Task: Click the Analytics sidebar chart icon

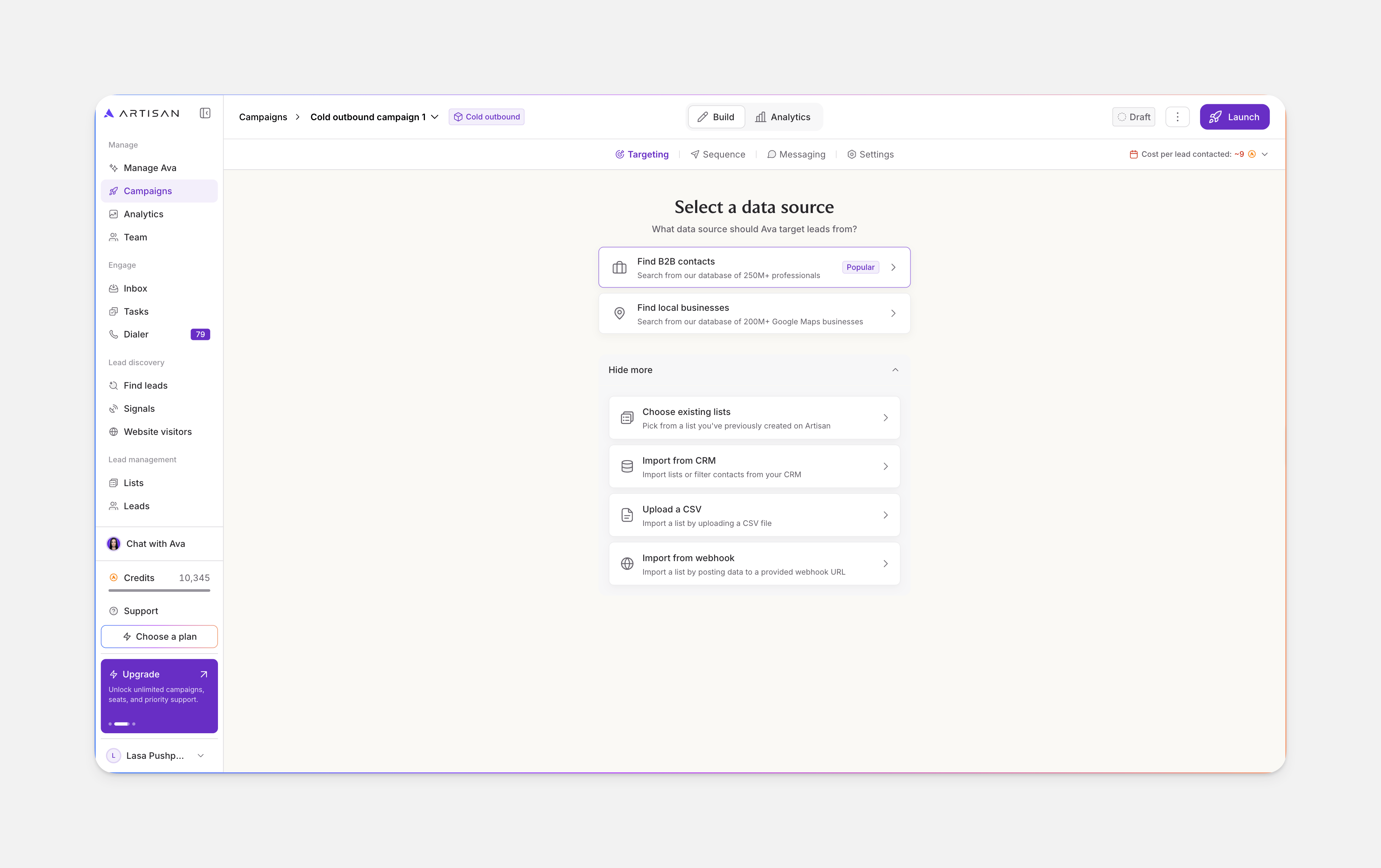Action: 113,214
